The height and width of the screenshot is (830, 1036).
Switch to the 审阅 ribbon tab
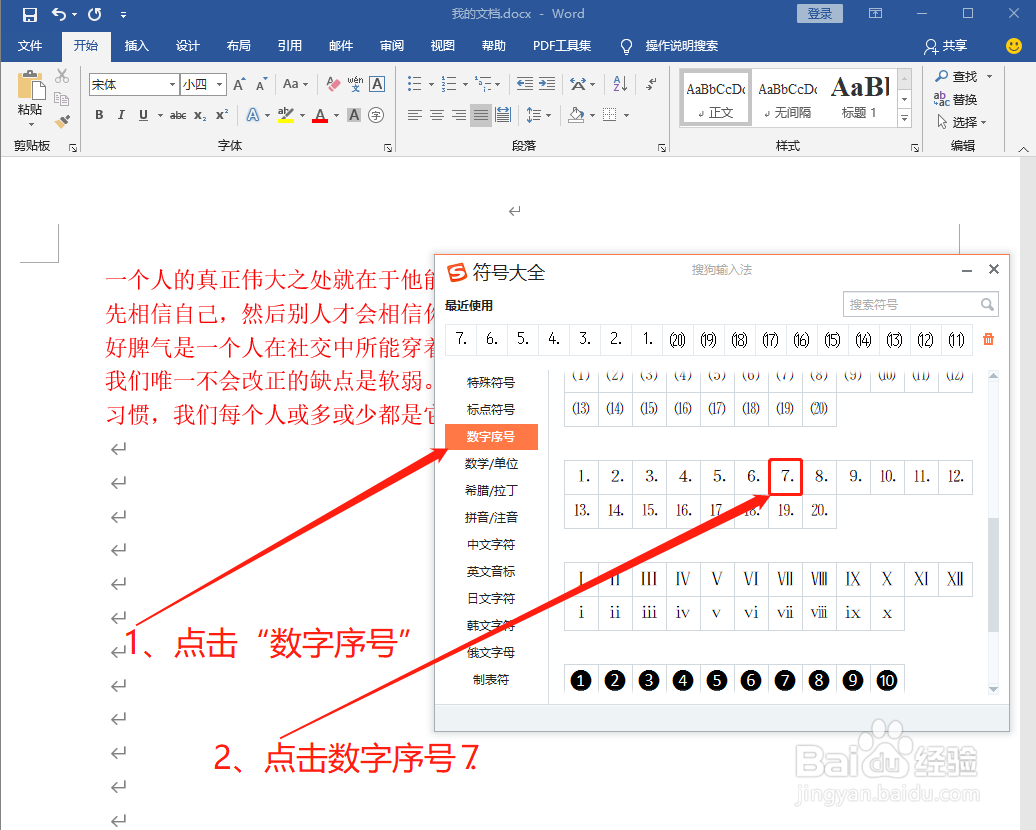(391, 46)
